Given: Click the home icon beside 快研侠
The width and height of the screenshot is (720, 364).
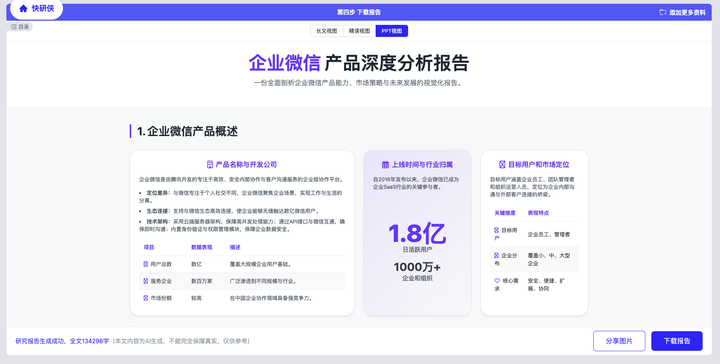Looking at the screenshot, I should 23,8.
